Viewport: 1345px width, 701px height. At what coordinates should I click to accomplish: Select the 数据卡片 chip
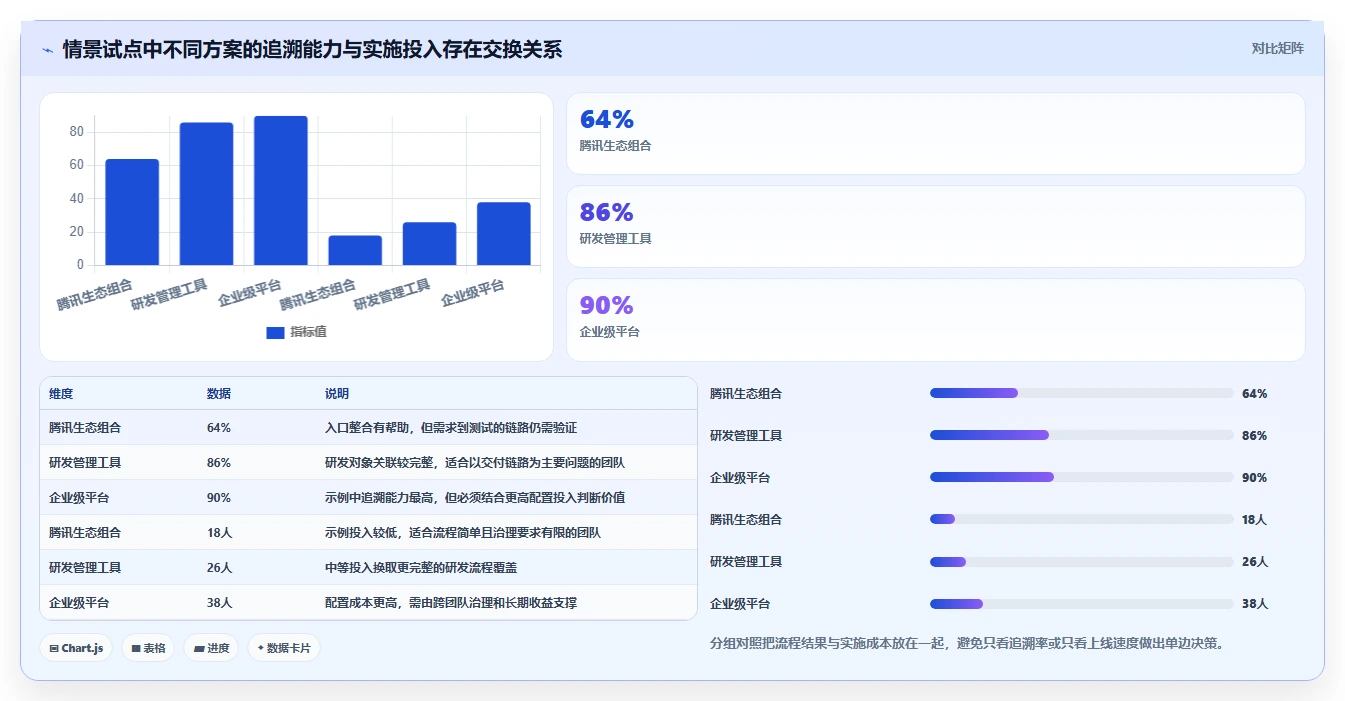(284, 648)
